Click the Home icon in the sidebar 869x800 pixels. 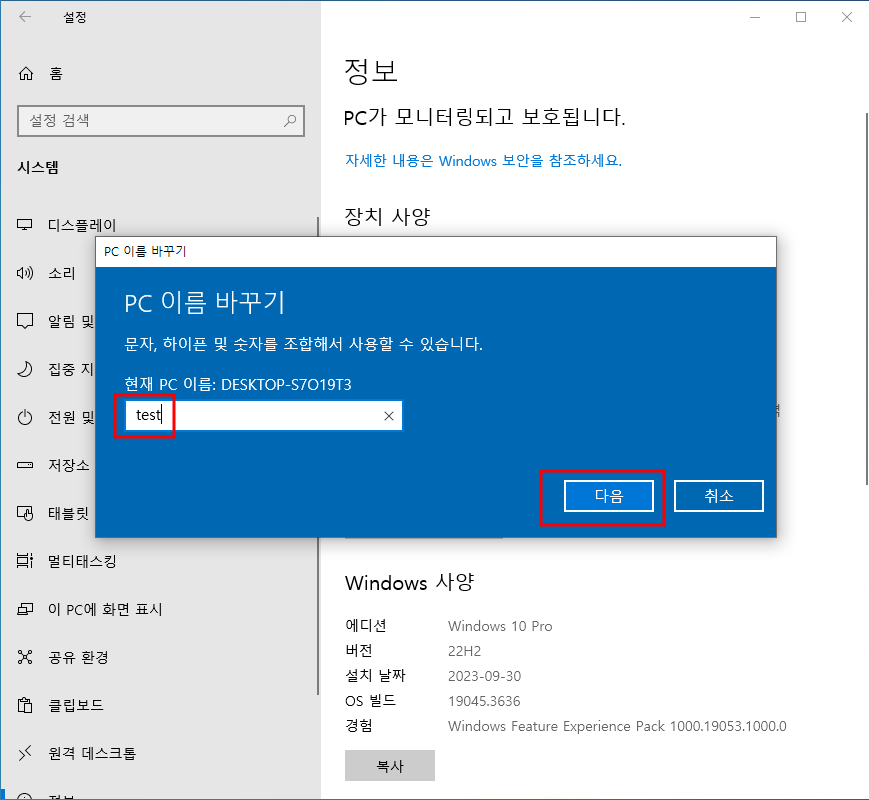26,73
